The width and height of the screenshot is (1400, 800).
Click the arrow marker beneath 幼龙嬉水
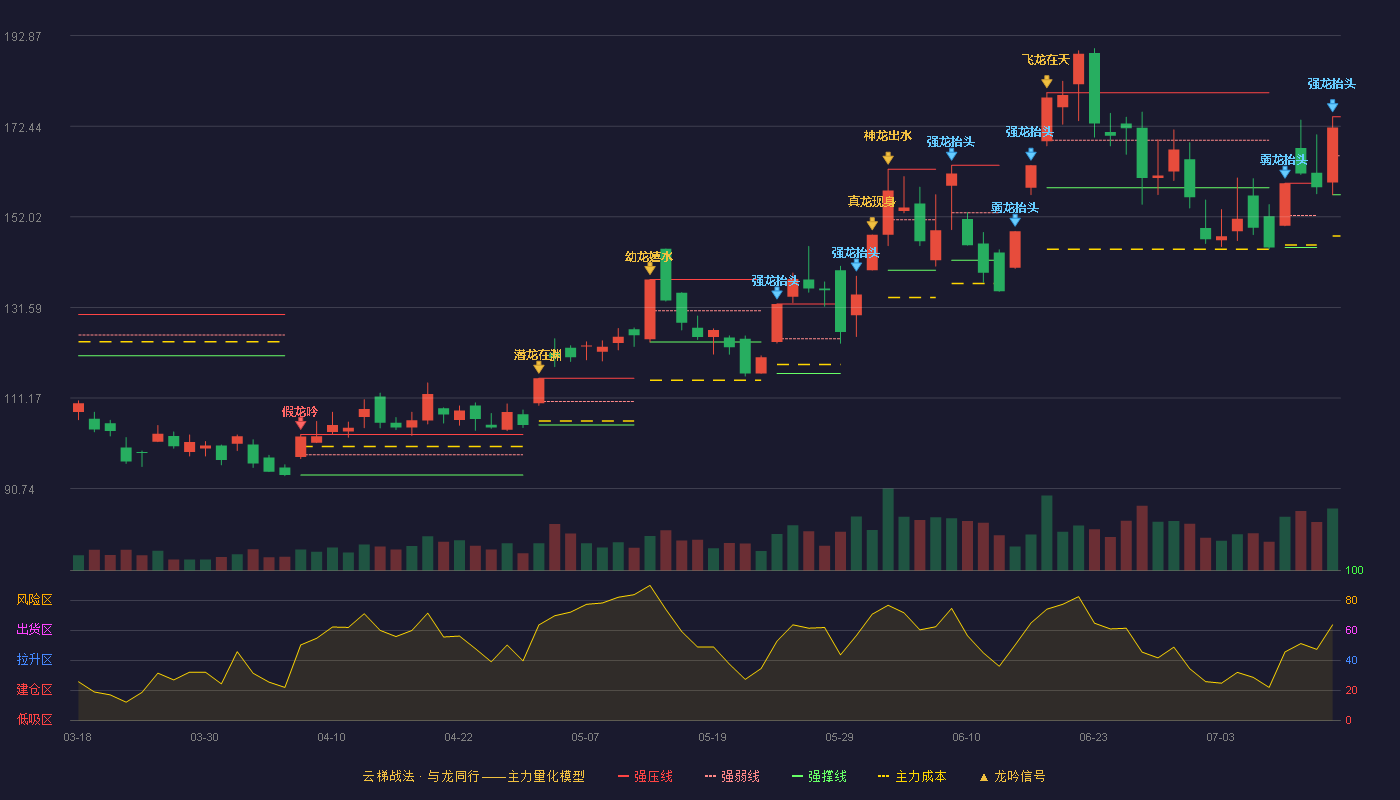(650, 268)
